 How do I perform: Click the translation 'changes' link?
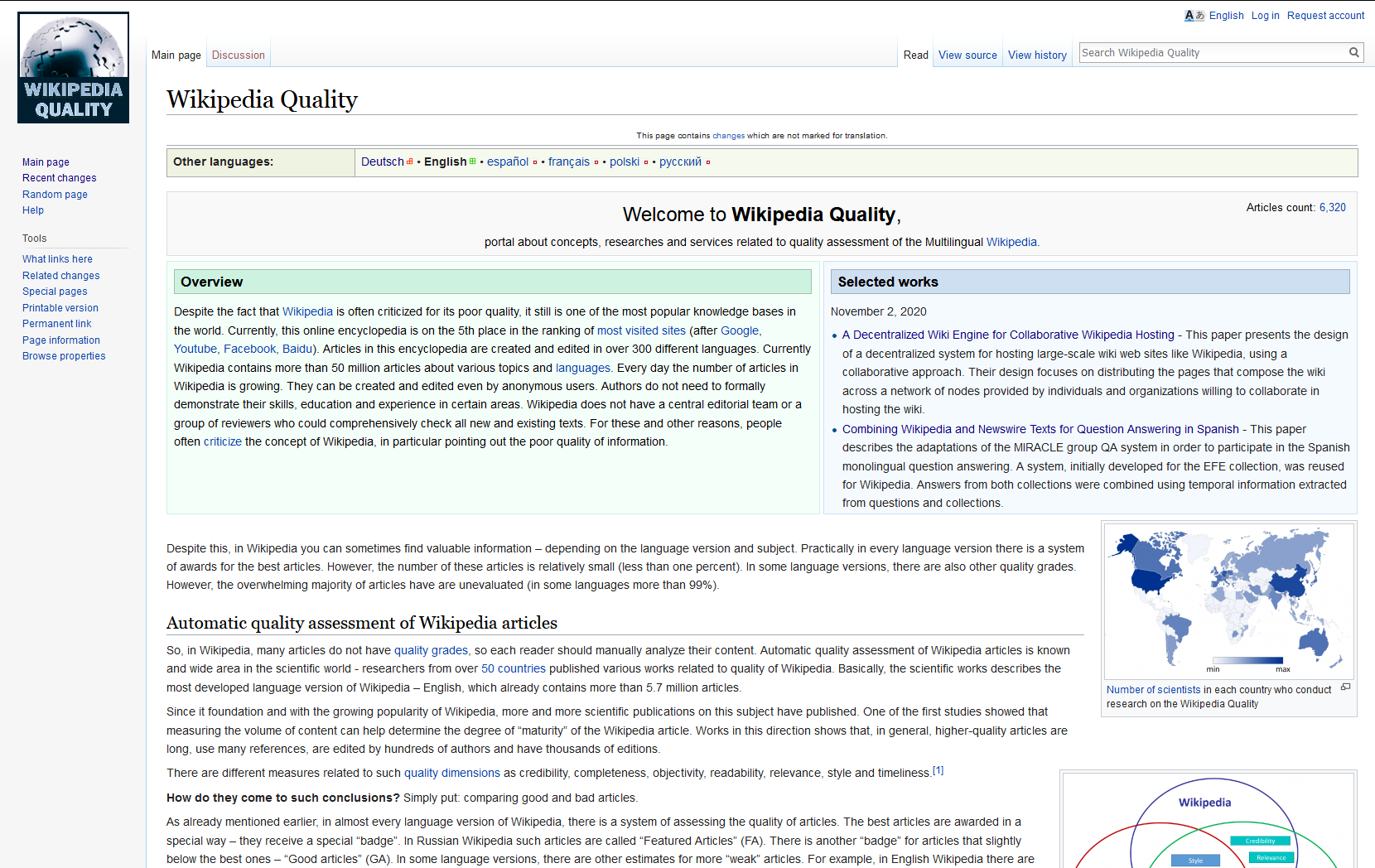pos(728,136)
